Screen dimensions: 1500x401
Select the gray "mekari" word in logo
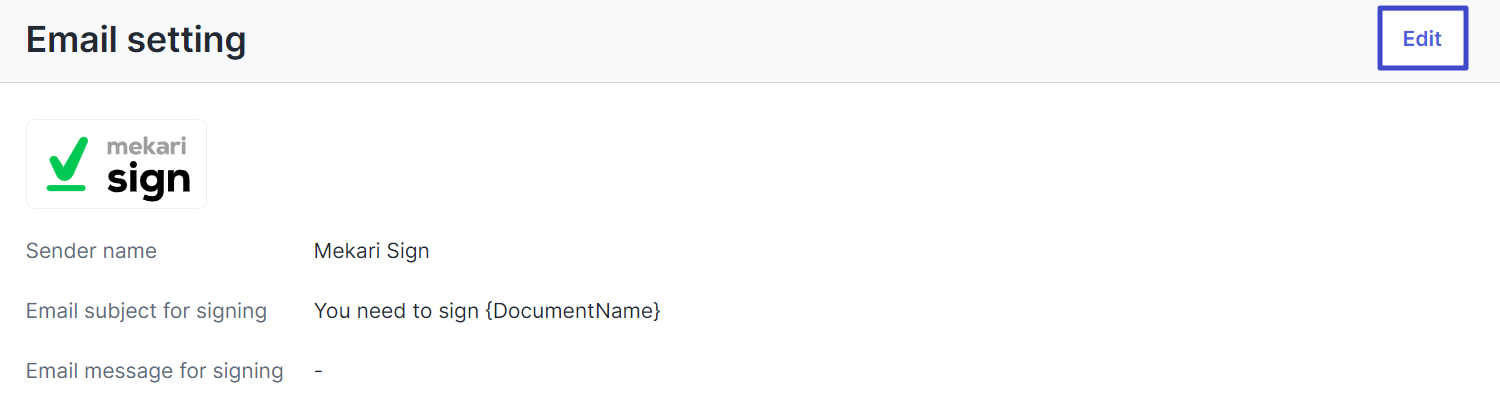(x=146, y=146)
